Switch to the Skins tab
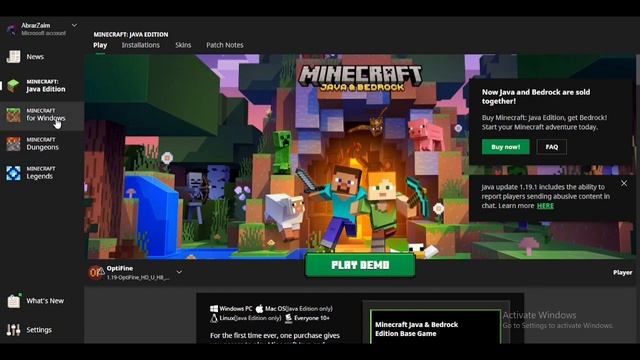 (183, 45)
